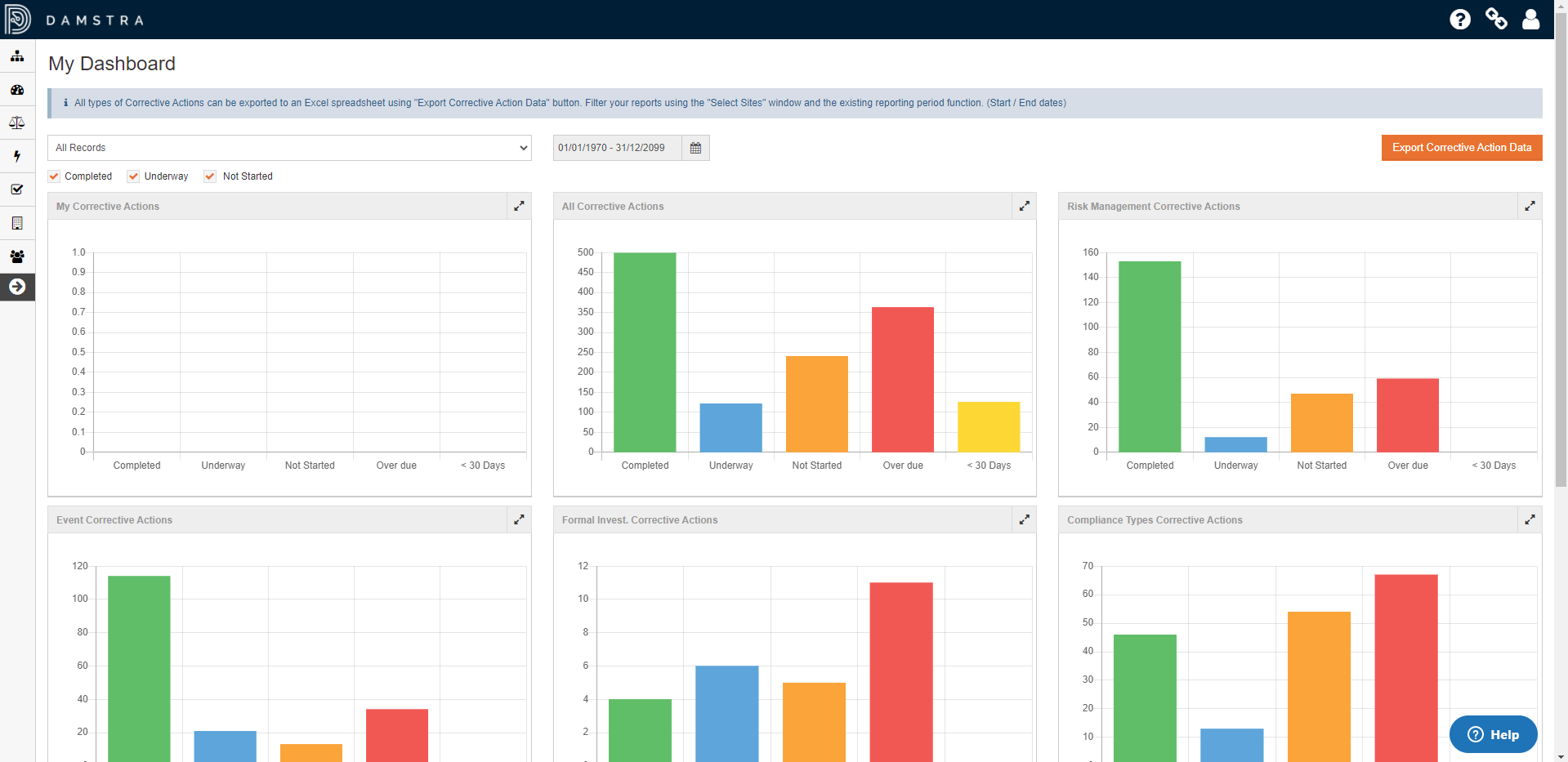
Task: Open the help question mark icon in the header
Action: 1460,19
